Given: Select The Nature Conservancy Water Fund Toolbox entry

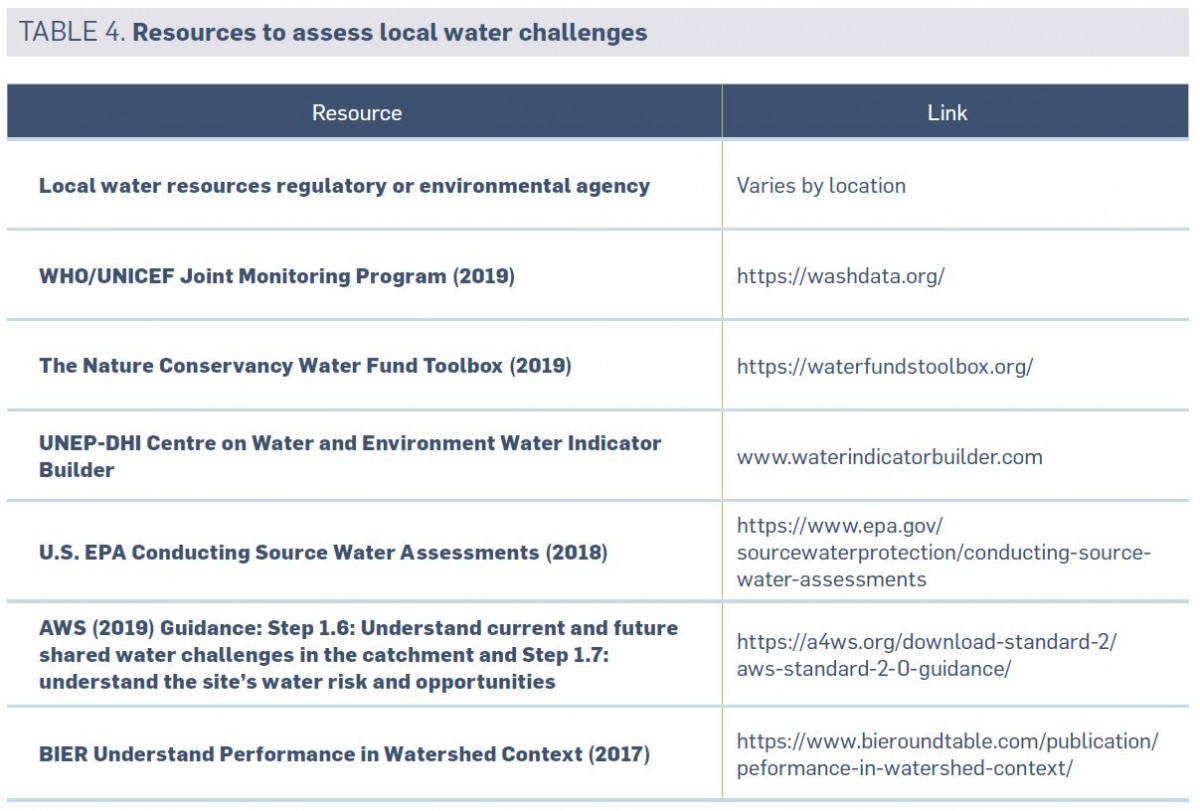Looking at the screenshot, I should 305,366.
